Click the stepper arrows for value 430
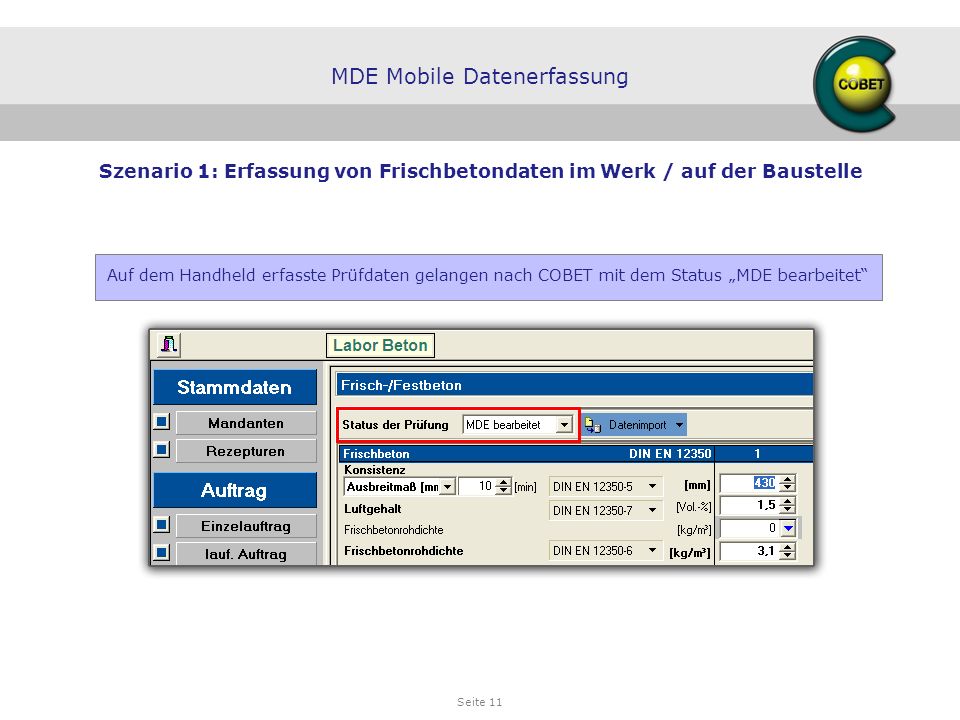This screenshot has width=960, height=720. (x=788, y=483)
